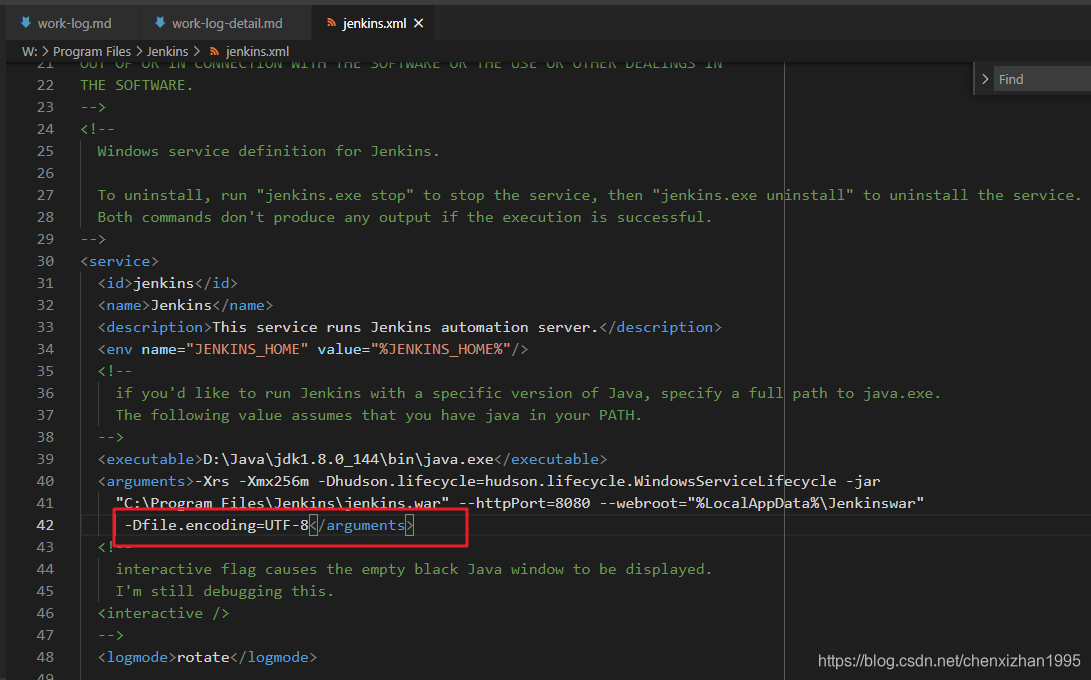Click the 'jenkins.exe stop' comment text
This screenshot has width=1091, height=680.
(335, 195)
